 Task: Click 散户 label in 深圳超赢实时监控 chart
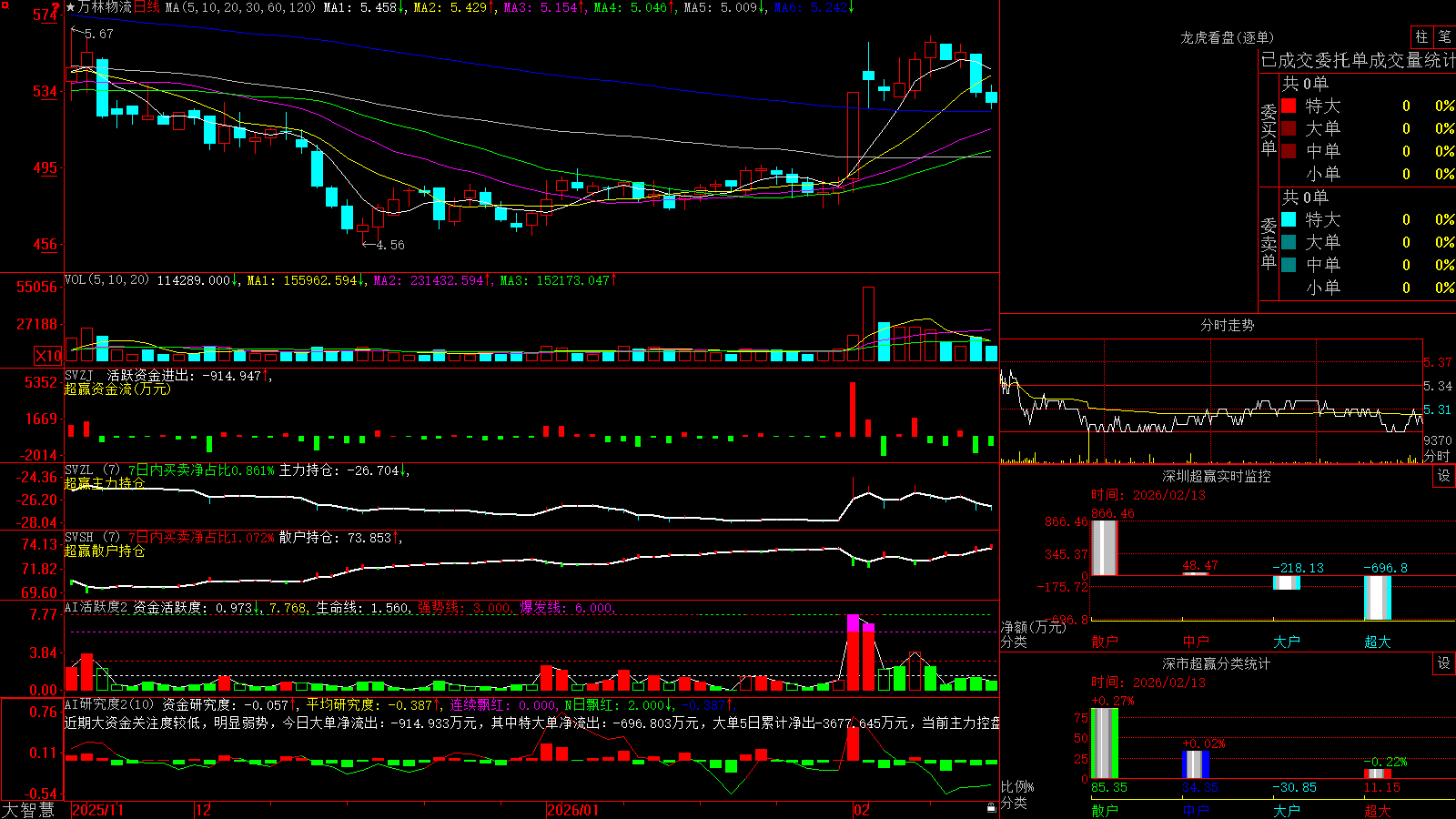point(1105,642)
